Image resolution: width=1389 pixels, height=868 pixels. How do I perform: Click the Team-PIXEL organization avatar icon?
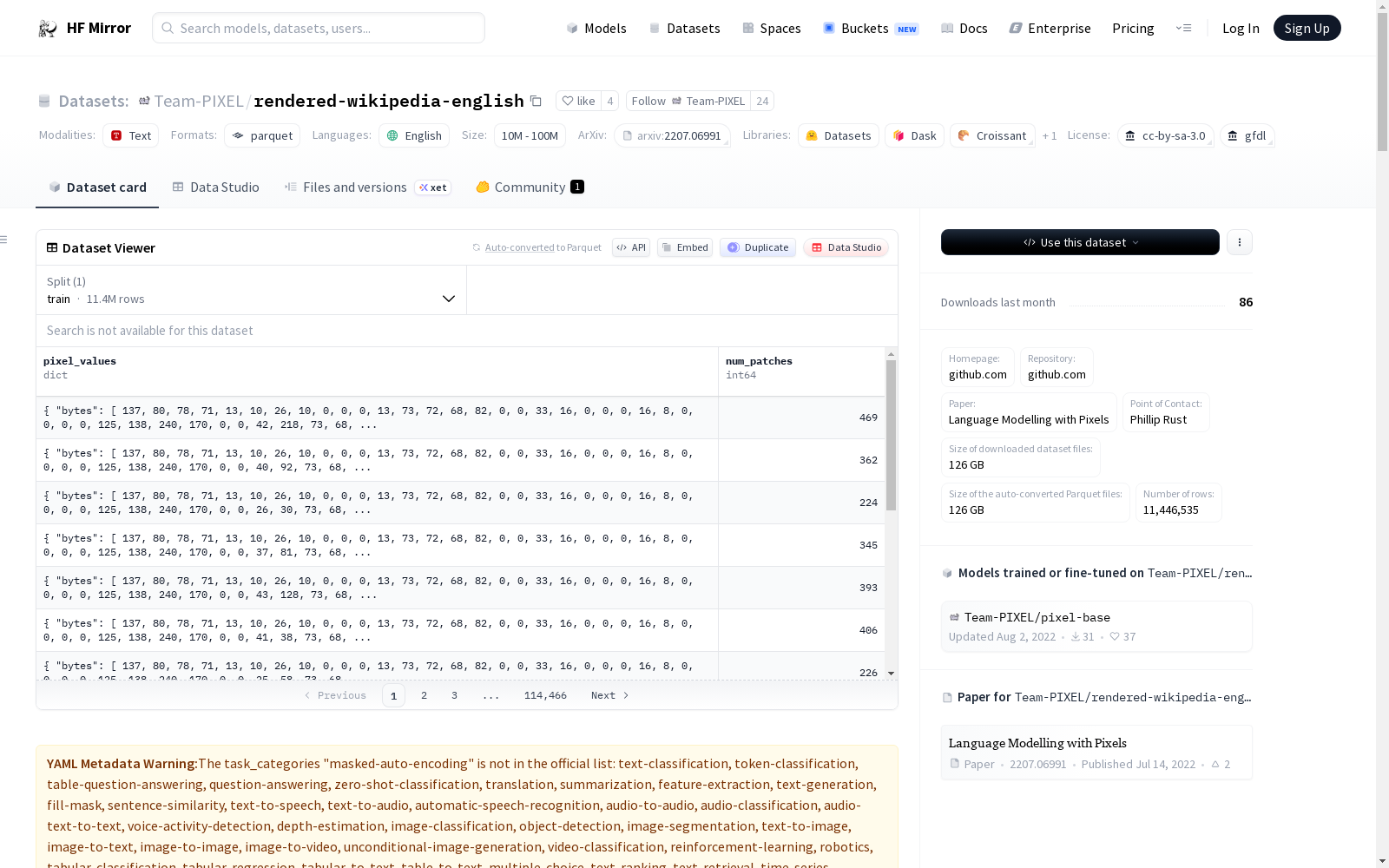(144, 102)
